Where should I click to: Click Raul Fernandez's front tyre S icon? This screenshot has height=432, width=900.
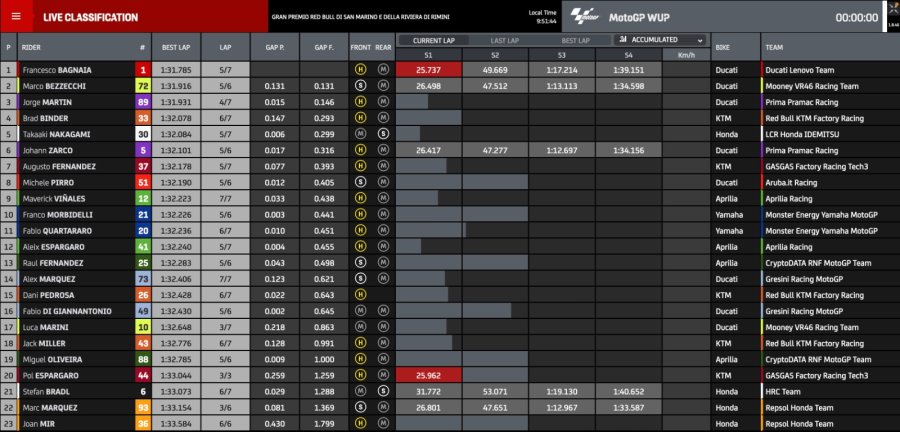coord(360,263)
